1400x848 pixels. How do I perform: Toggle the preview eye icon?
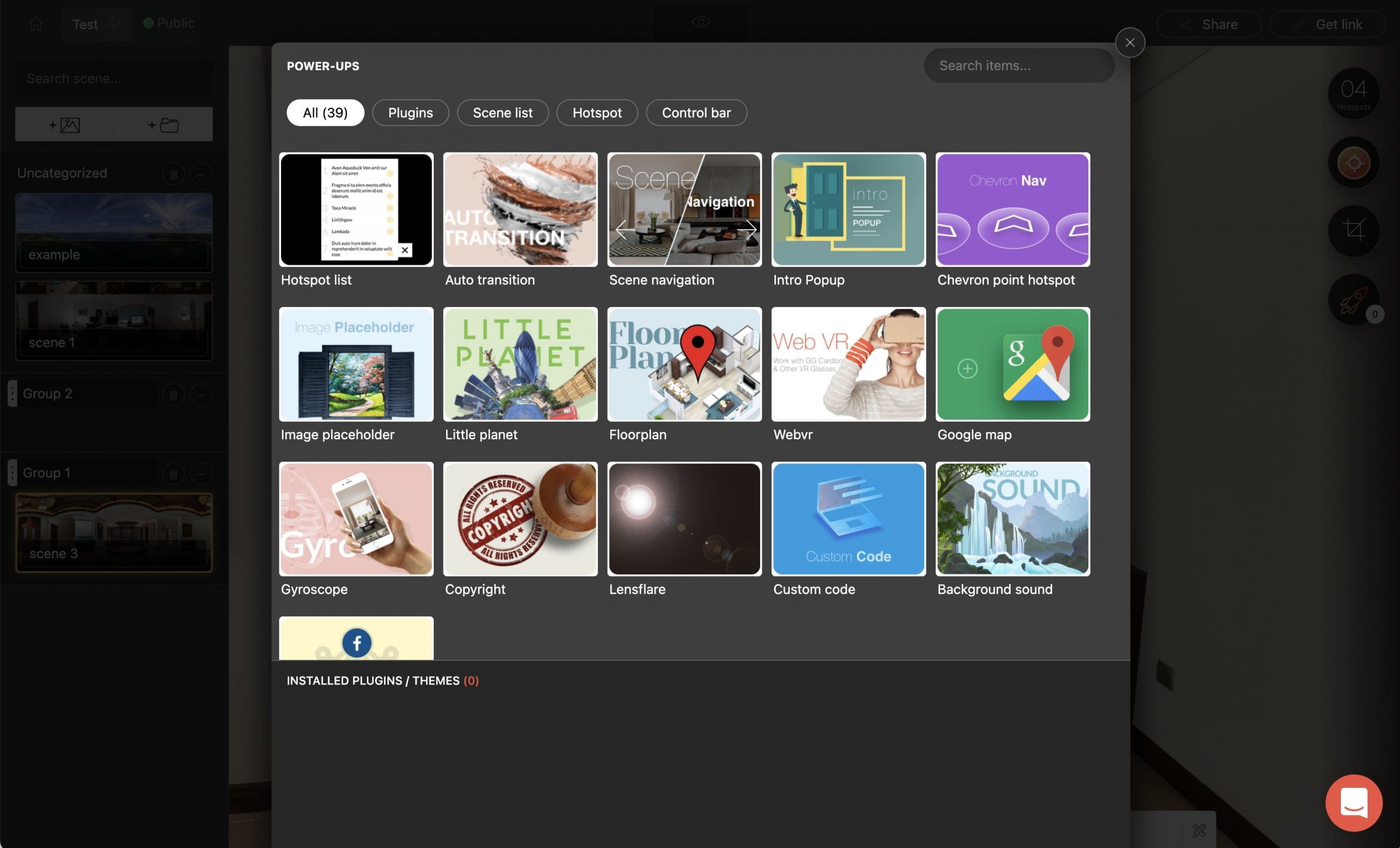point(701,22)
